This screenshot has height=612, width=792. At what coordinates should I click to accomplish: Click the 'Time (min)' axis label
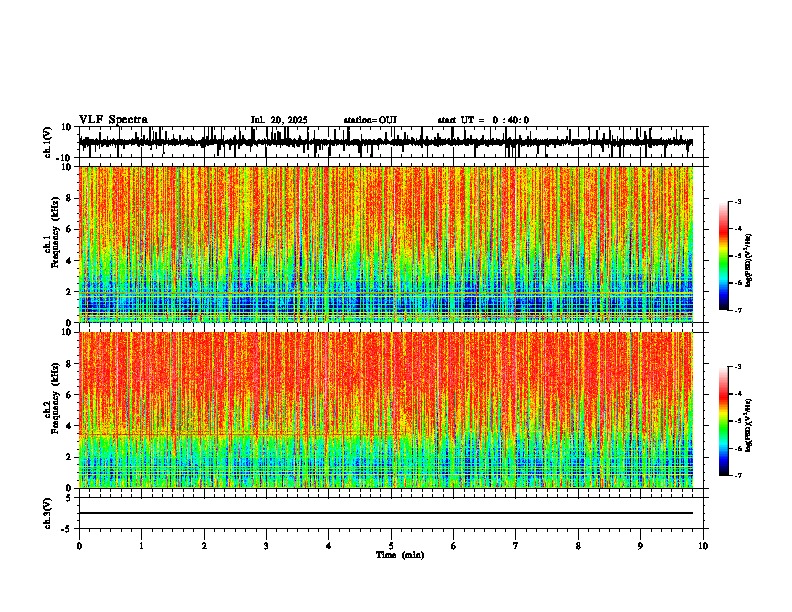tap(400, 555)
